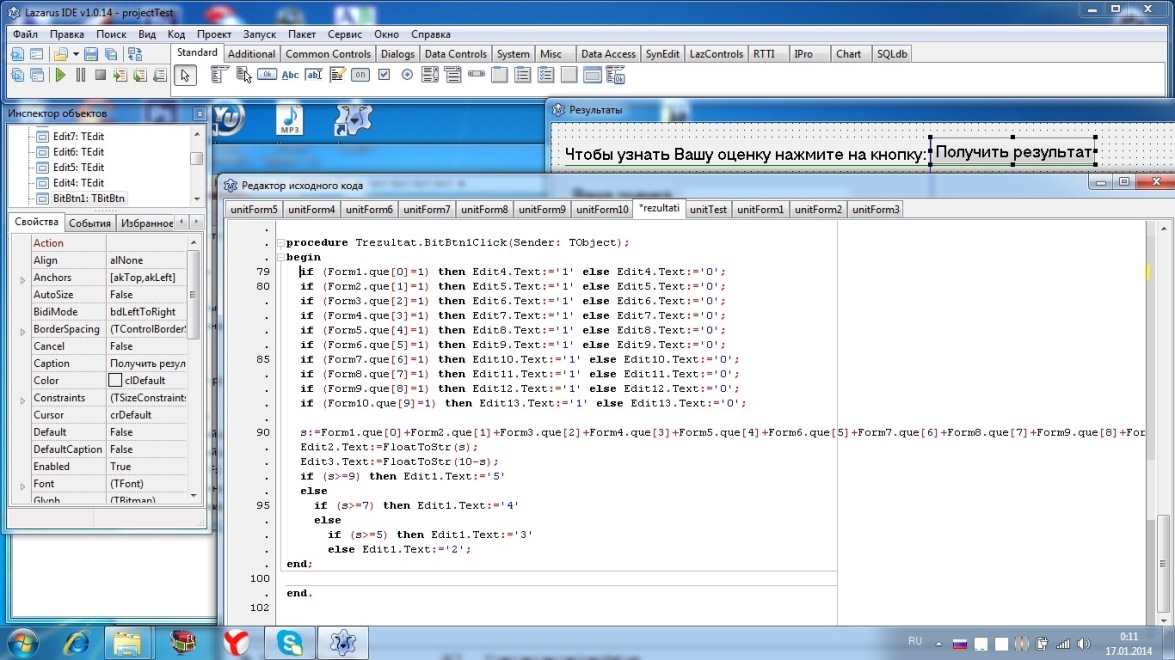
Task: Run the project with green arrow
Action: [x=61, y=75]
